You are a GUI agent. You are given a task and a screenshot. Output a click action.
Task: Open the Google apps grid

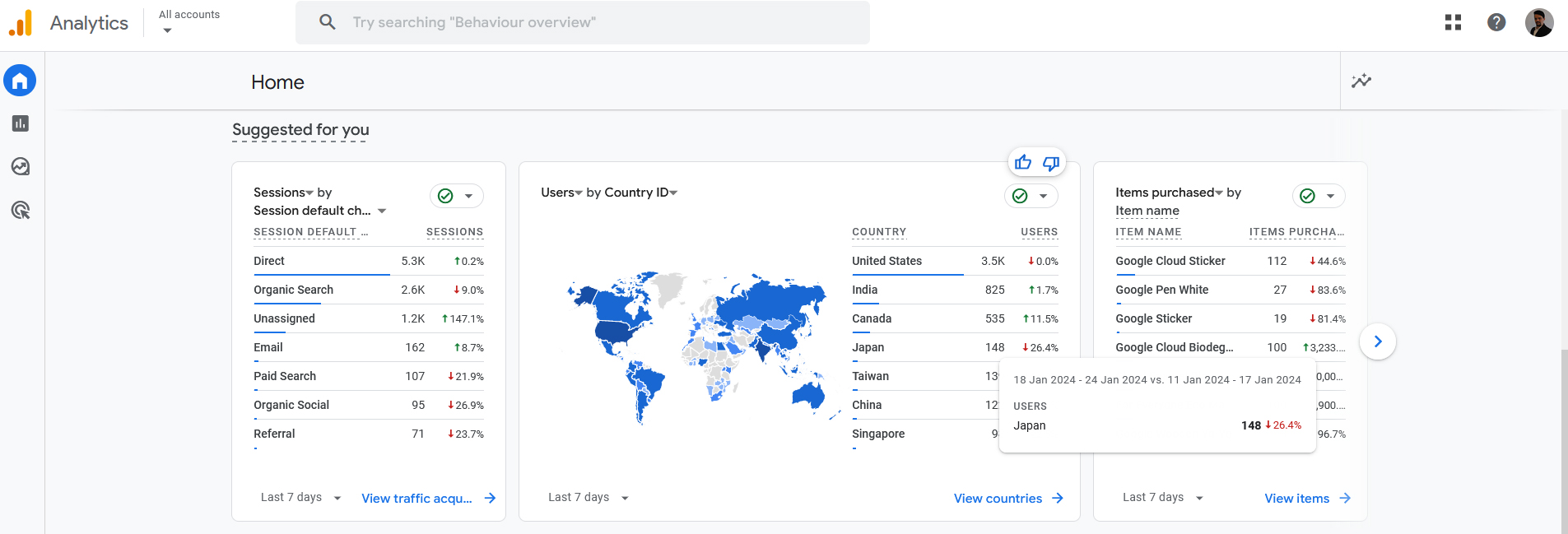pos(1453,22)
